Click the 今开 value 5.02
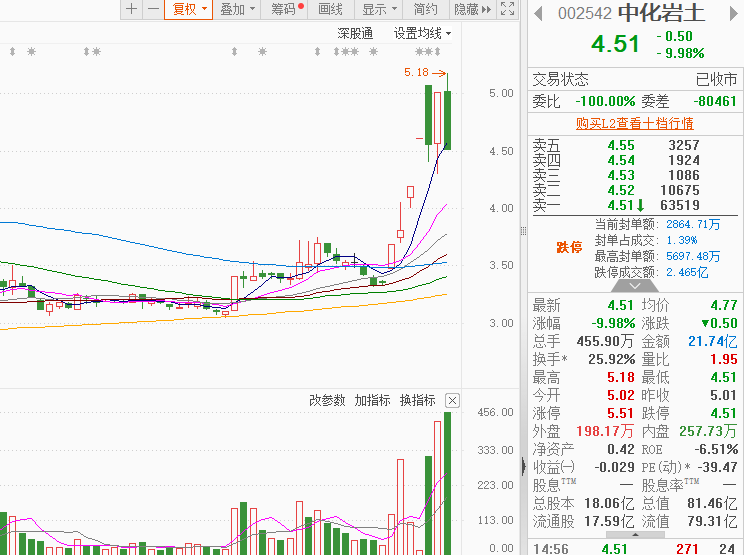 pyautogui.click(x=621, y=396)
